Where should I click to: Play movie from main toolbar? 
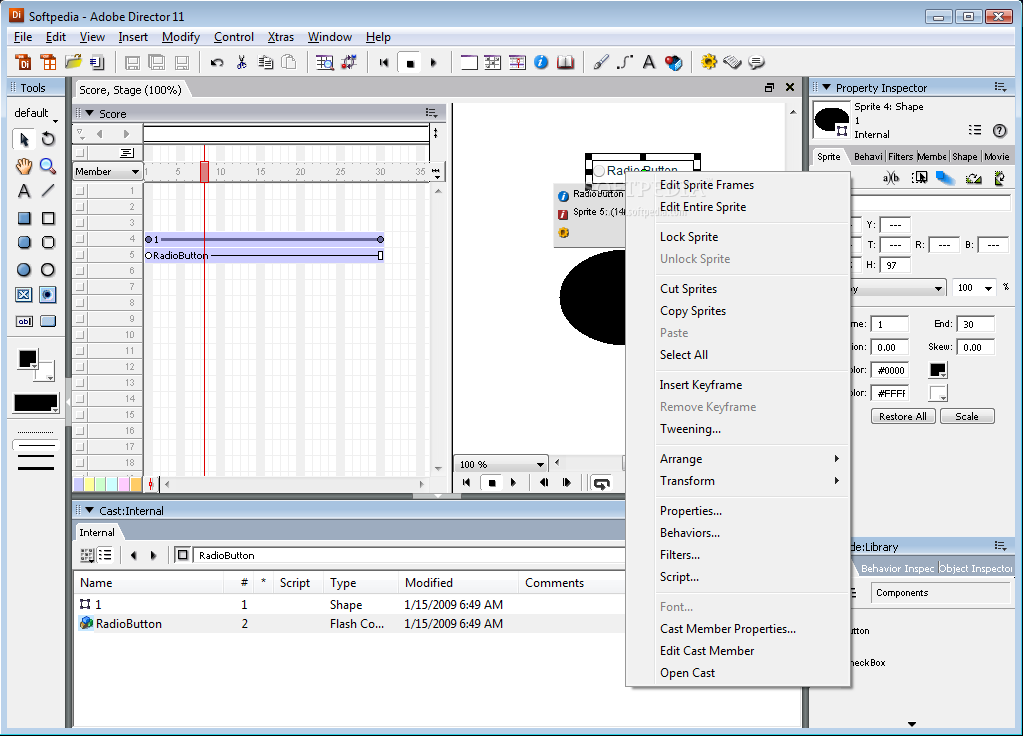tap(434, 63)
